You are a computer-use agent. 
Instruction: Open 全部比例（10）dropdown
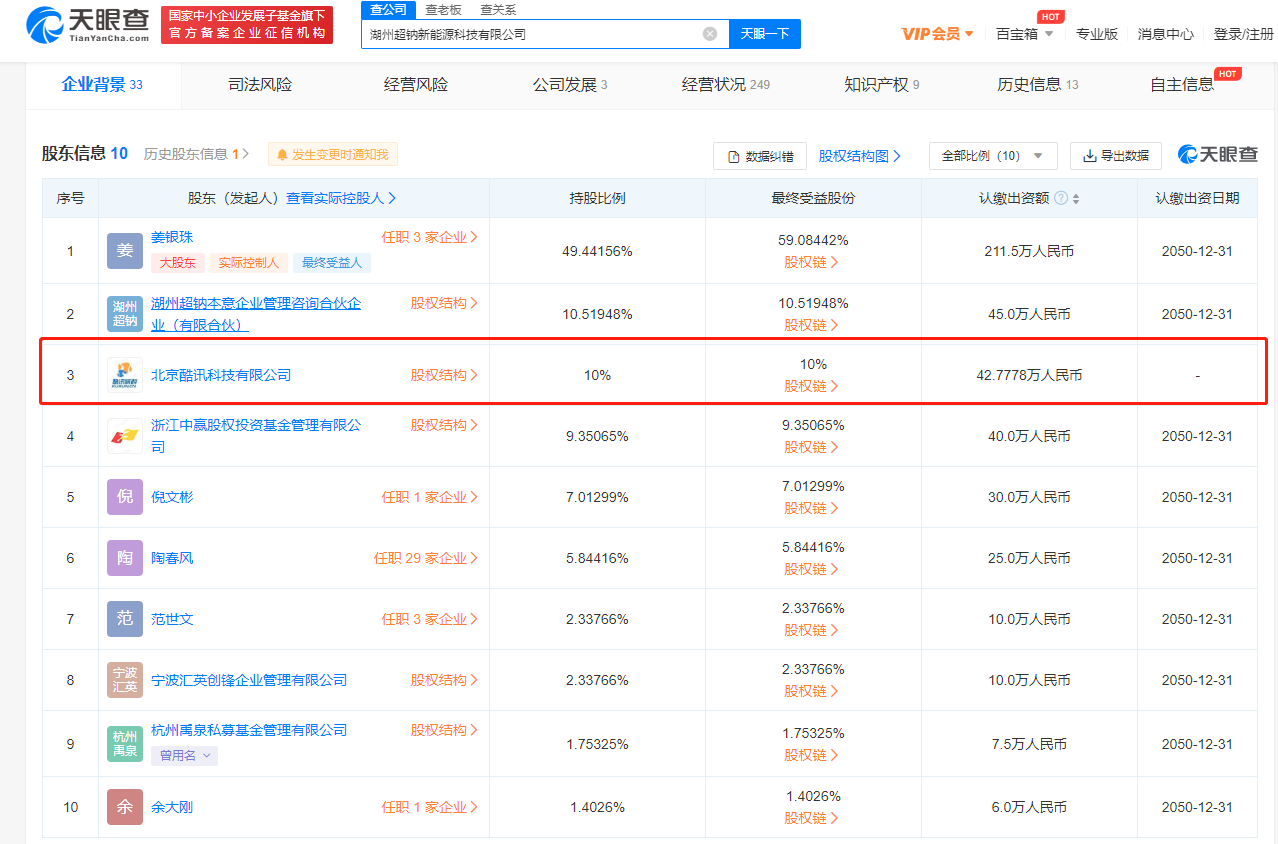993,156
